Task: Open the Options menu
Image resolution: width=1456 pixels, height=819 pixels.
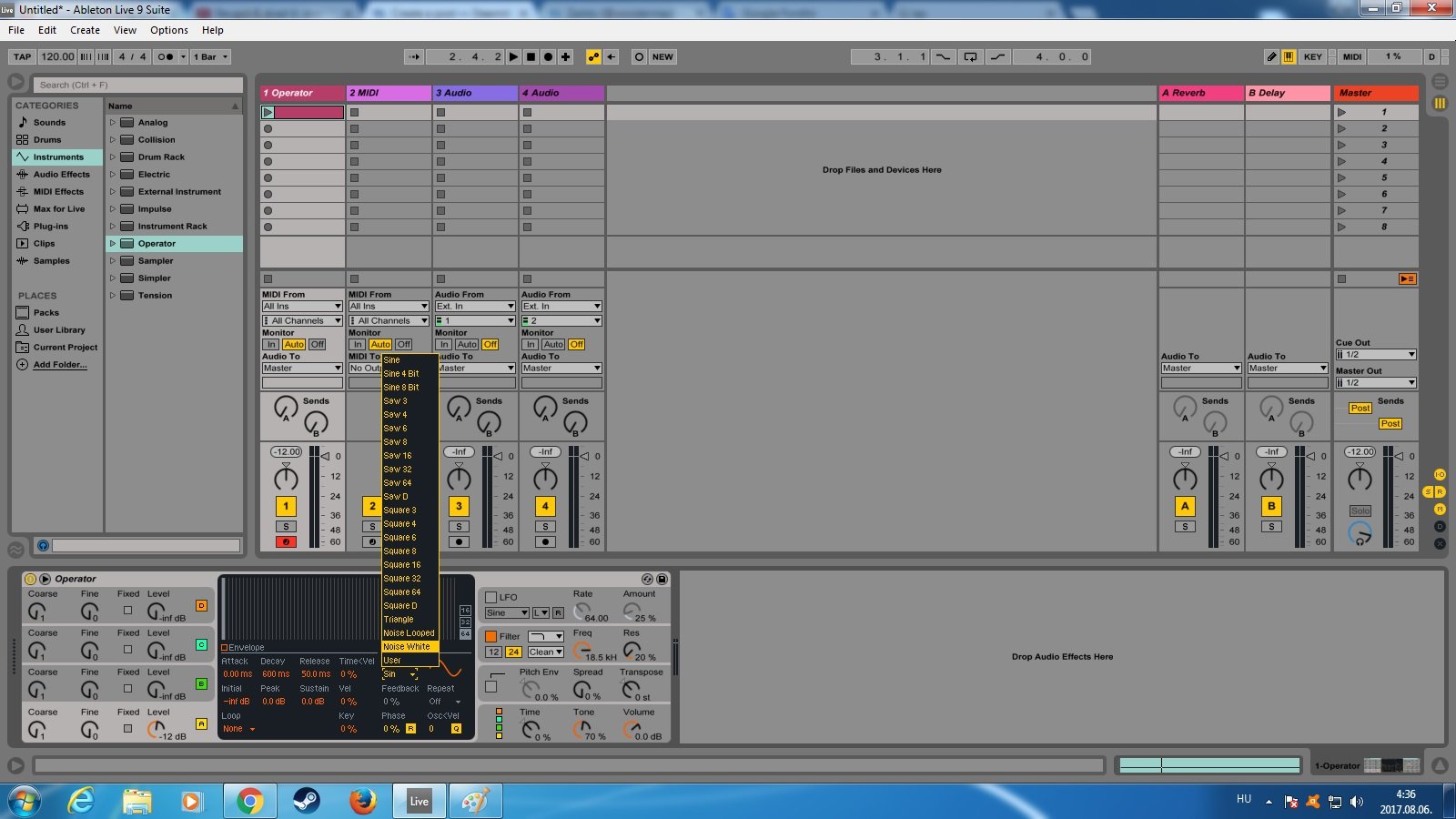Action: [x=169, y=30]
